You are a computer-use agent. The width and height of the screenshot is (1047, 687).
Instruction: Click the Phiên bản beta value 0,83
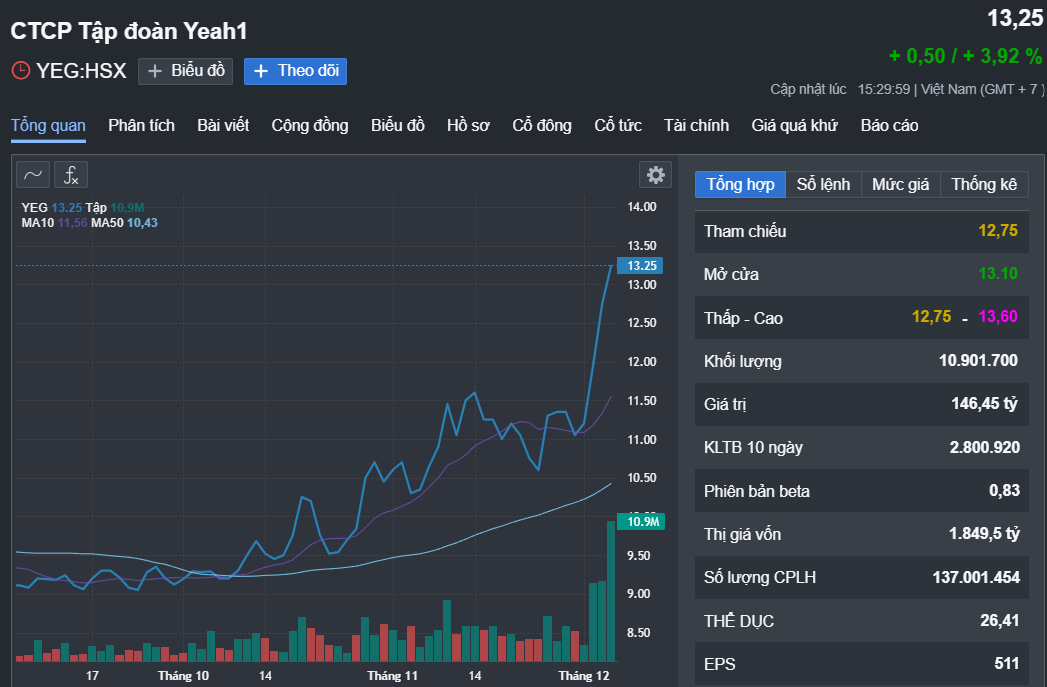1004,491
